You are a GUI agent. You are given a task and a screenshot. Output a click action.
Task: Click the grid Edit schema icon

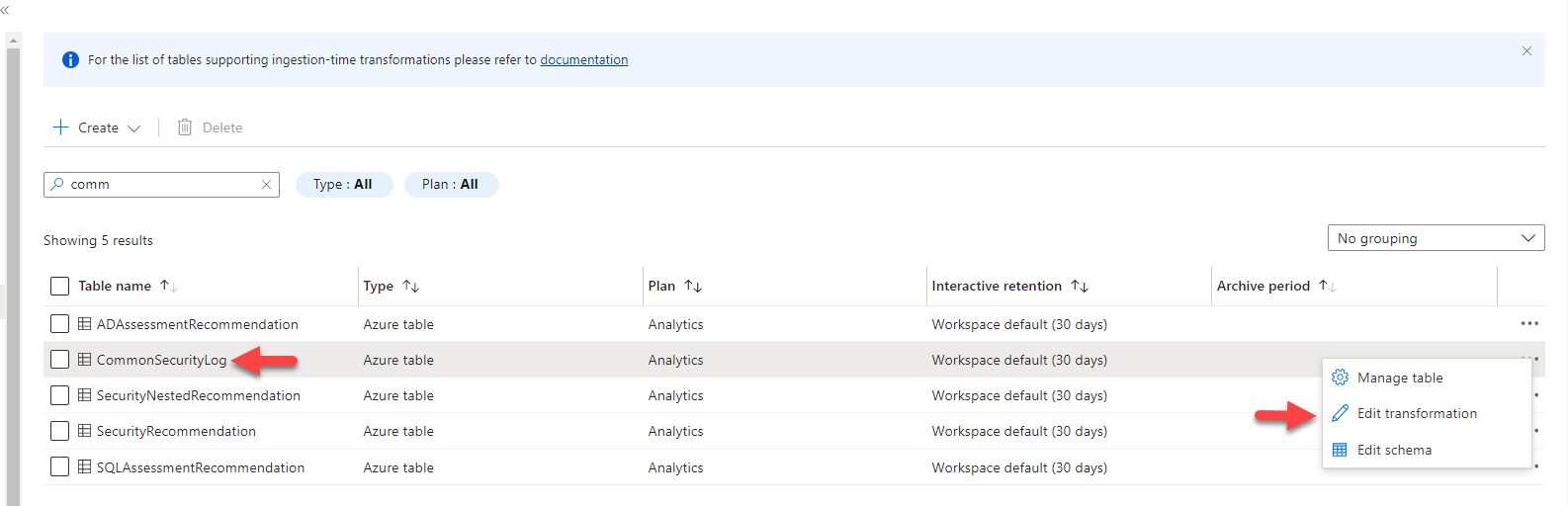coord(1340,450)
